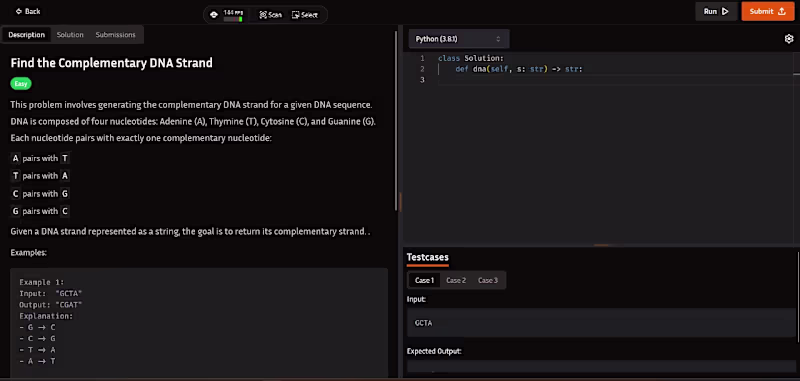Select the Case 1 testcase tab
This screenshot has width=800, height=381.
coord(424,280)
